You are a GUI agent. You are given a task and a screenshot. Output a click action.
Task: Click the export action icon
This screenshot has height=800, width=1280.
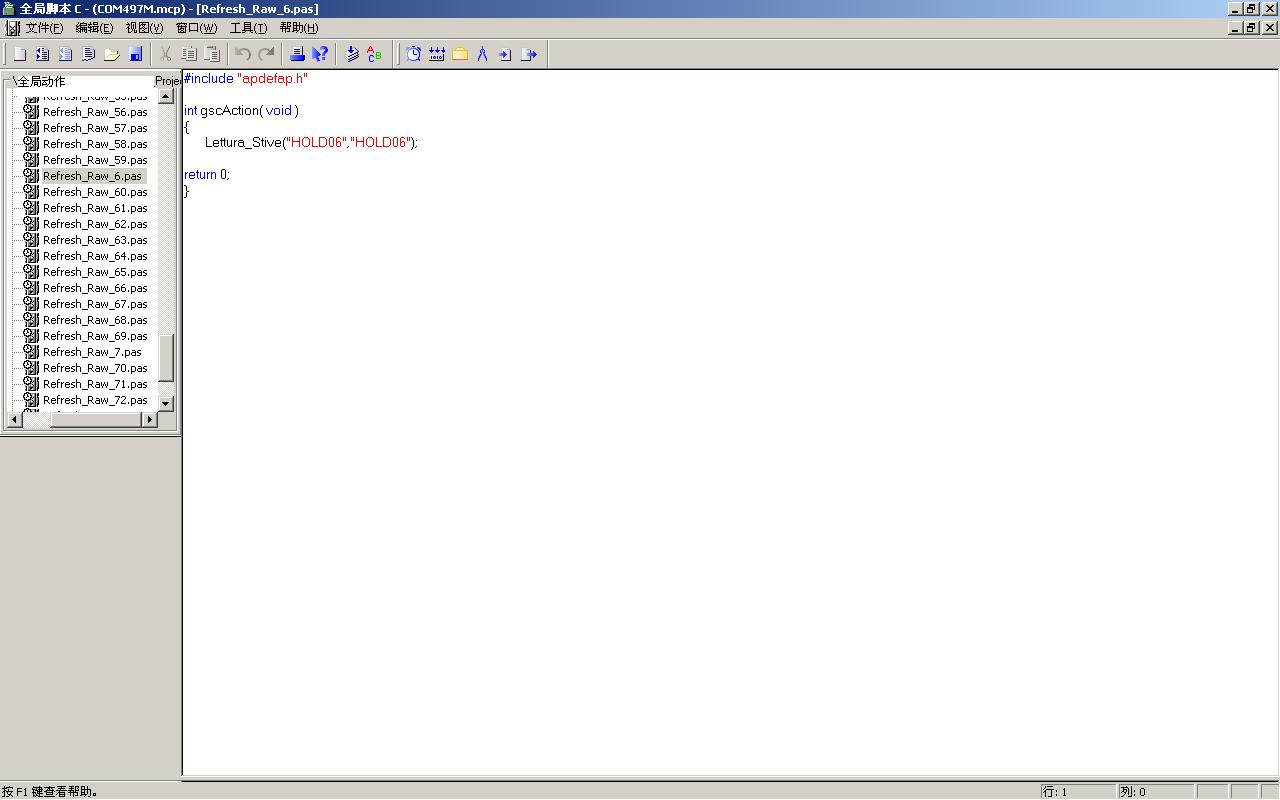click(529, 54)
